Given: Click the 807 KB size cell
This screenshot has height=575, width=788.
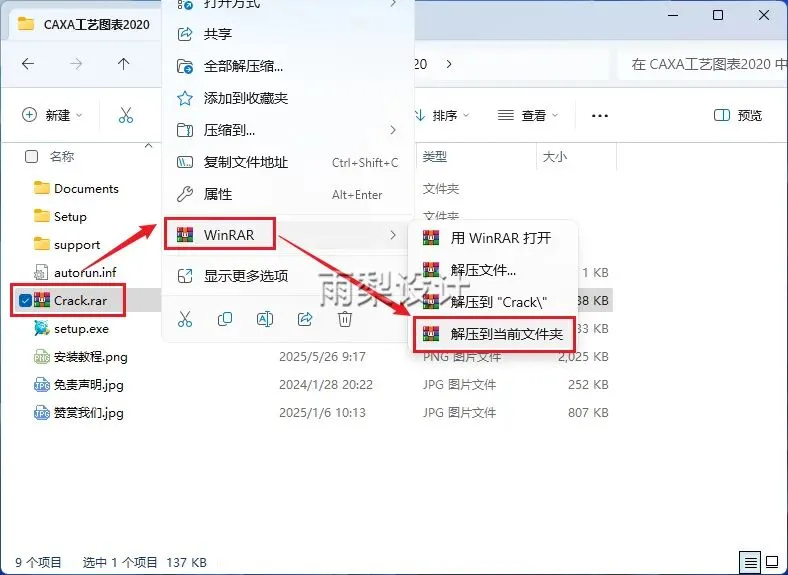Looking at the screenshot, I should coord(588,413).
